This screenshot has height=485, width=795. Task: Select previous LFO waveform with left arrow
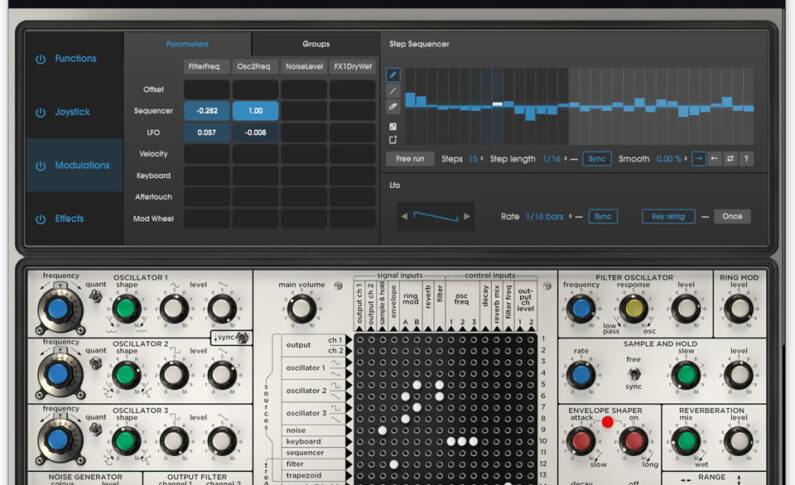(x=404, y=216)
